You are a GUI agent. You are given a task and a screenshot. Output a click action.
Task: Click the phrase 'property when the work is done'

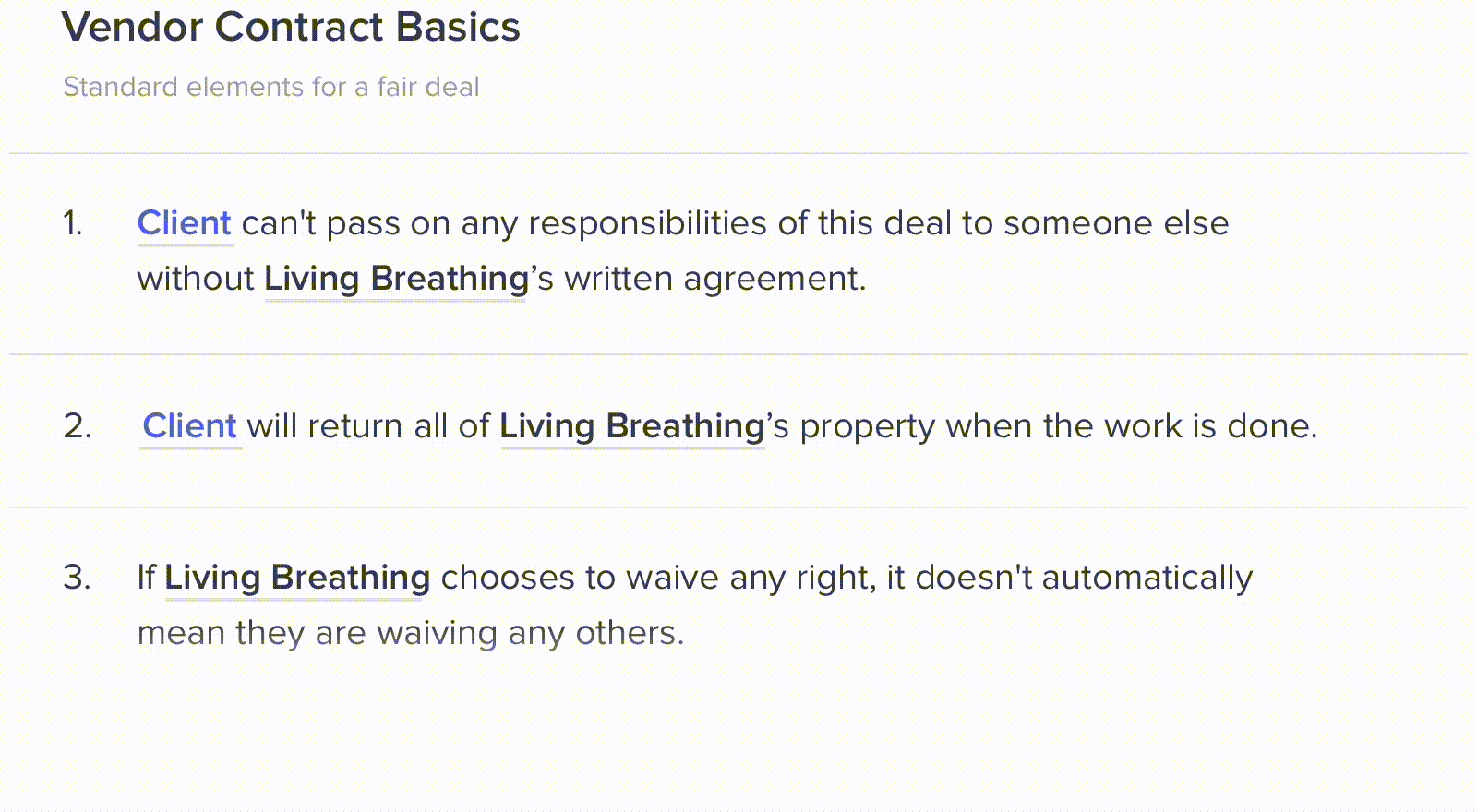click(x=1058, y=427)
